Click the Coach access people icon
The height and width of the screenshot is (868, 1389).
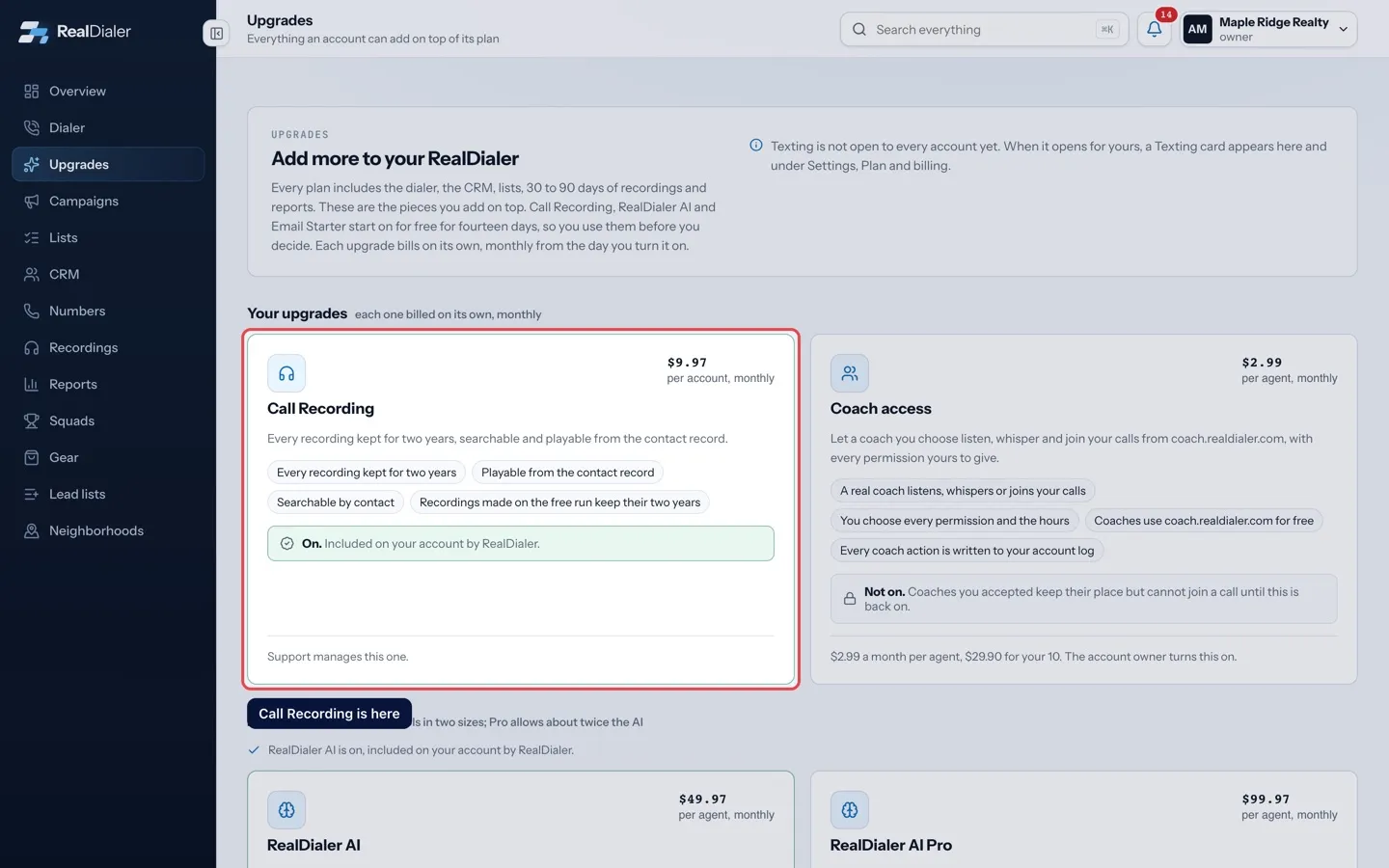(x=849, y=373)
